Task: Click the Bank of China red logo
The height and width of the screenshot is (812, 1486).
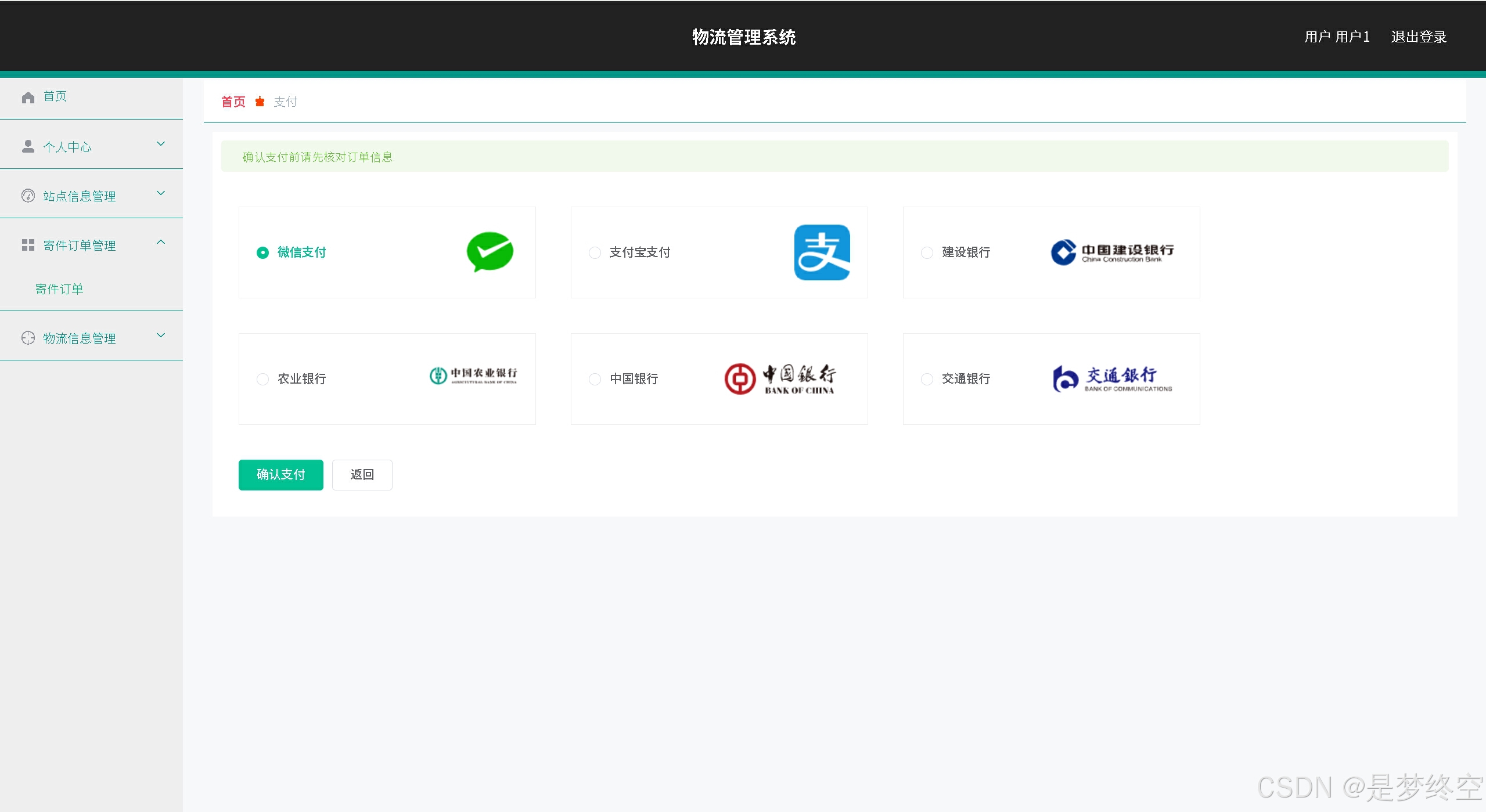Action: pyautogui.click(x=780, y=379)
